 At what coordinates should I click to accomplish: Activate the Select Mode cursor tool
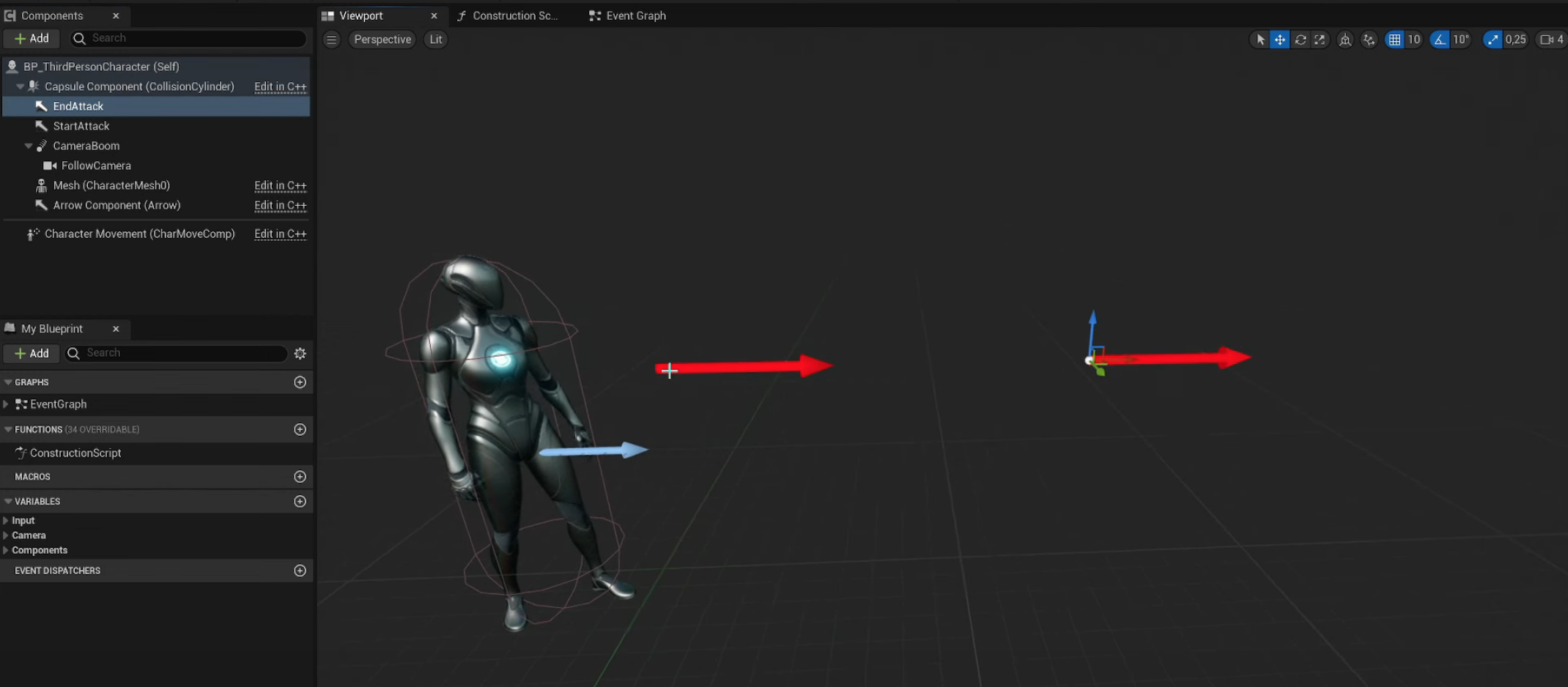[1260, 40]
